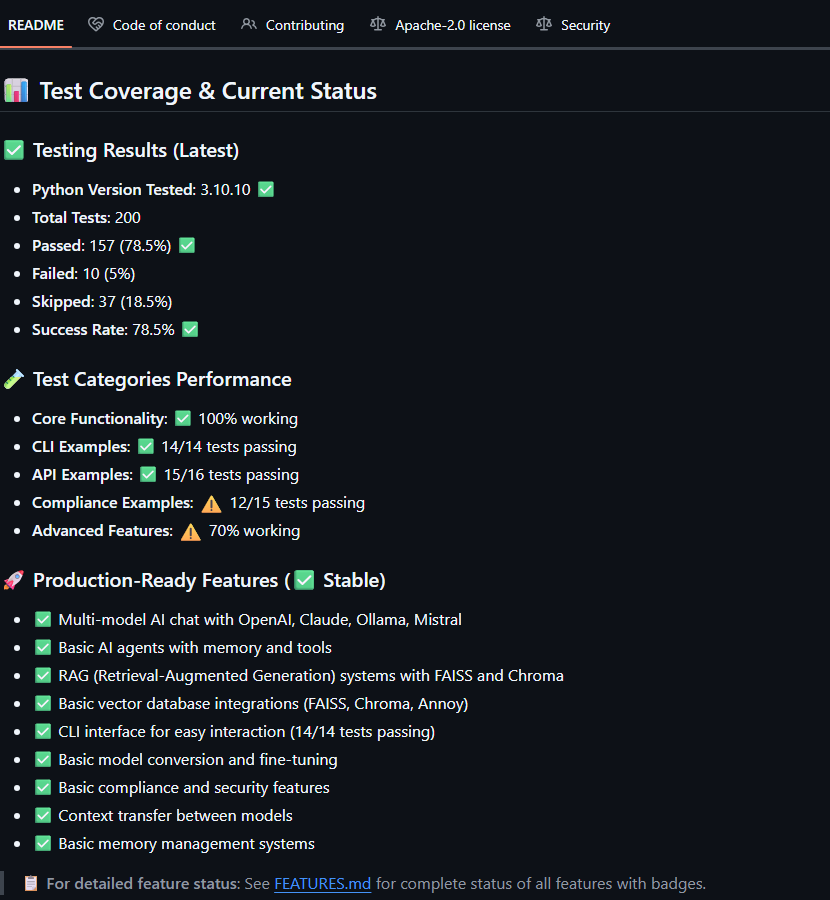Click the clipboard icon near feature status

point(31,884)
